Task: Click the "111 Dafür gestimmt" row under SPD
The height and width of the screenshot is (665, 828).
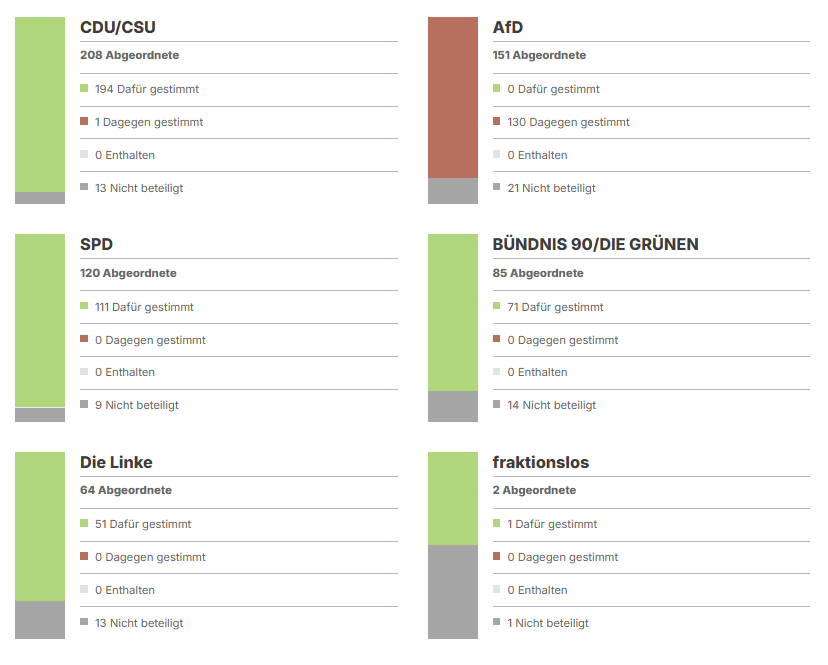Action: (144, 307)
